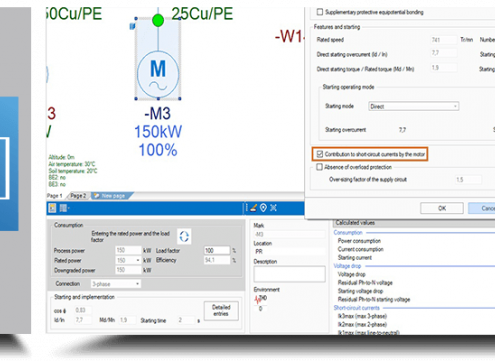Toggle Supplementary protective equipotential bonding checkbox
Image resolution: width=495 pixels, height=361 pixels.
[320, 12]
